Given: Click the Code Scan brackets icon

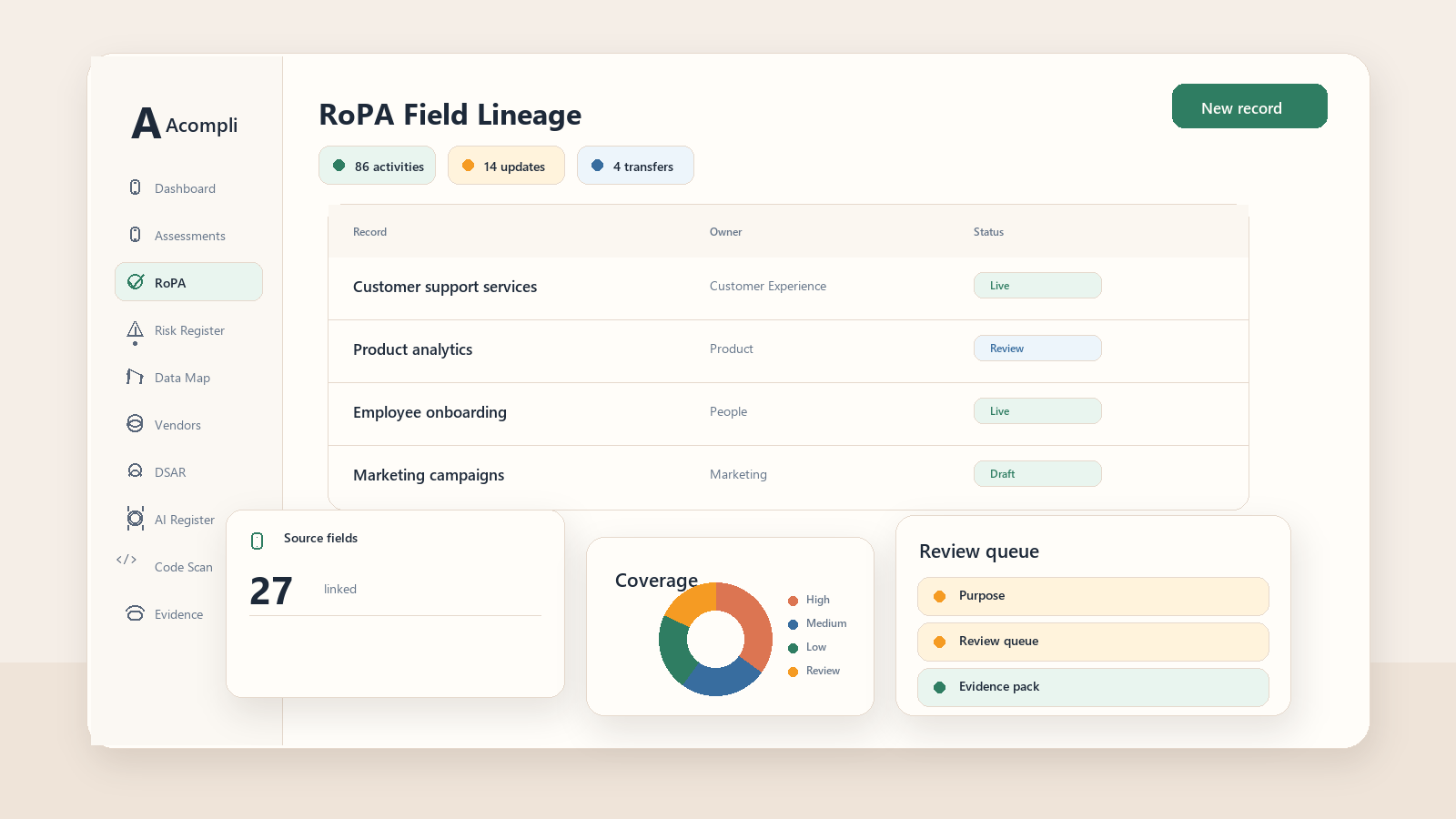Looking at the screenshot, I should click(x=126, y=560).
